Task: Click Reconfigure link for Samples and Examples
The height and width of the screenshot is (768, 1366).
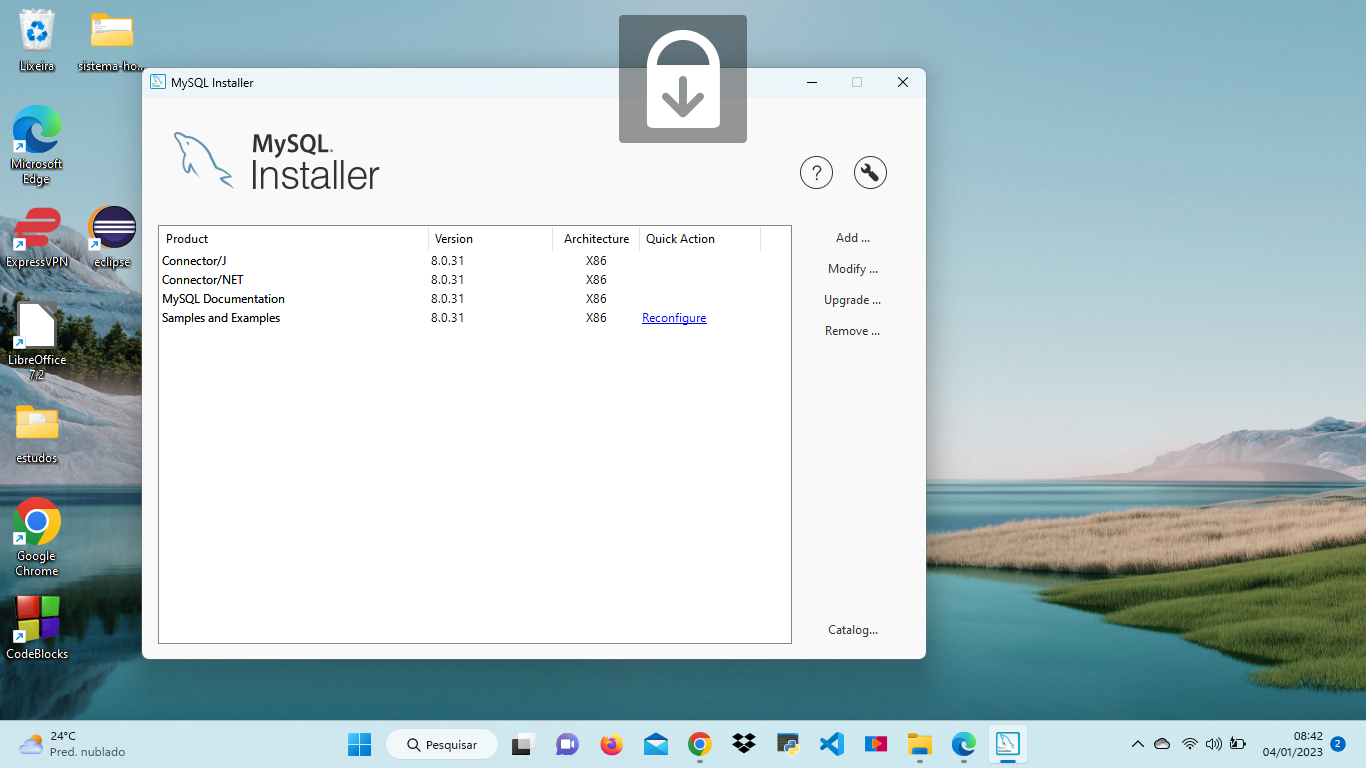Action: 674,318
